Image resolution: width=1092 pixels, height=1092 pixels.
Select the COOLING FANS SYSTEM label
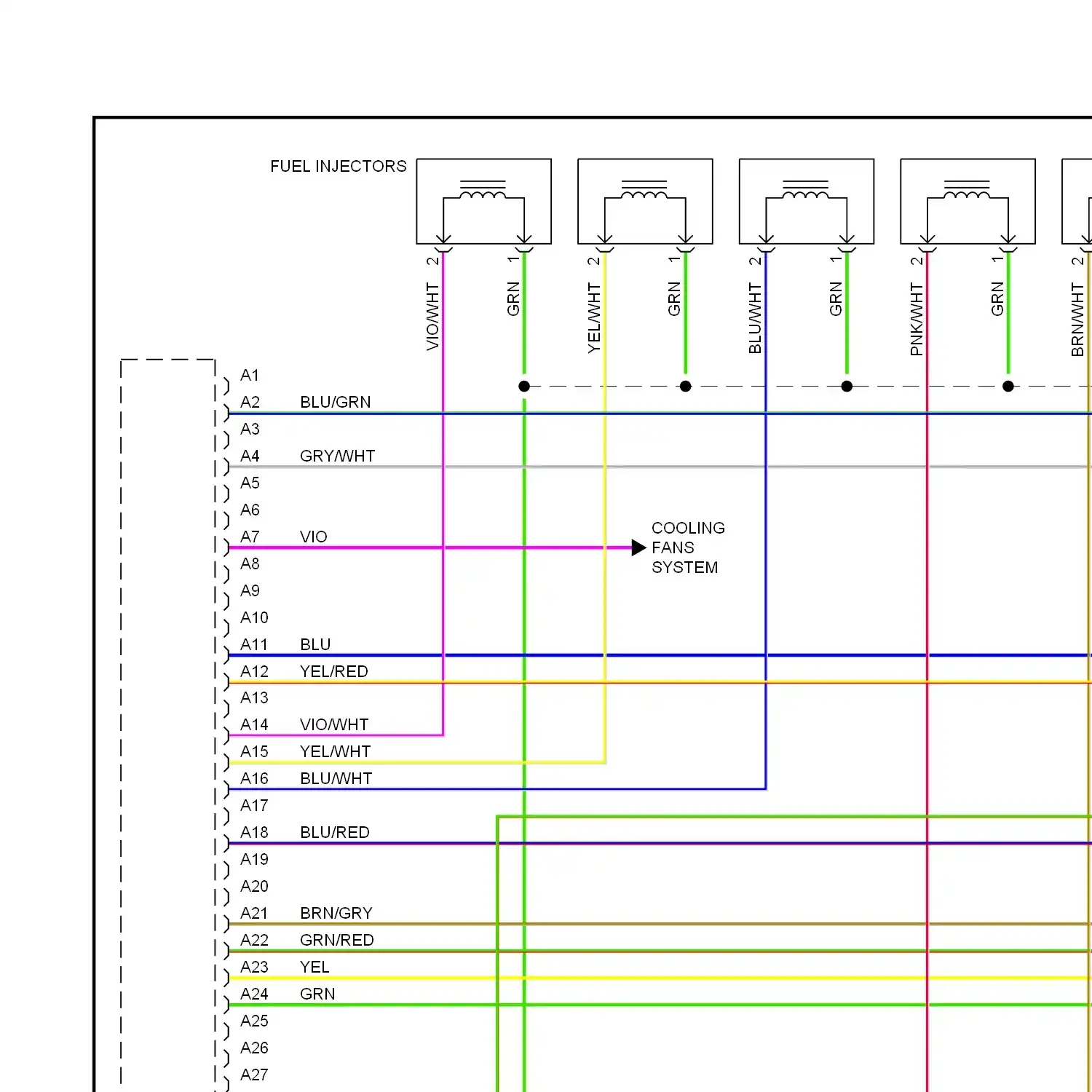click(x=688, y=547)
